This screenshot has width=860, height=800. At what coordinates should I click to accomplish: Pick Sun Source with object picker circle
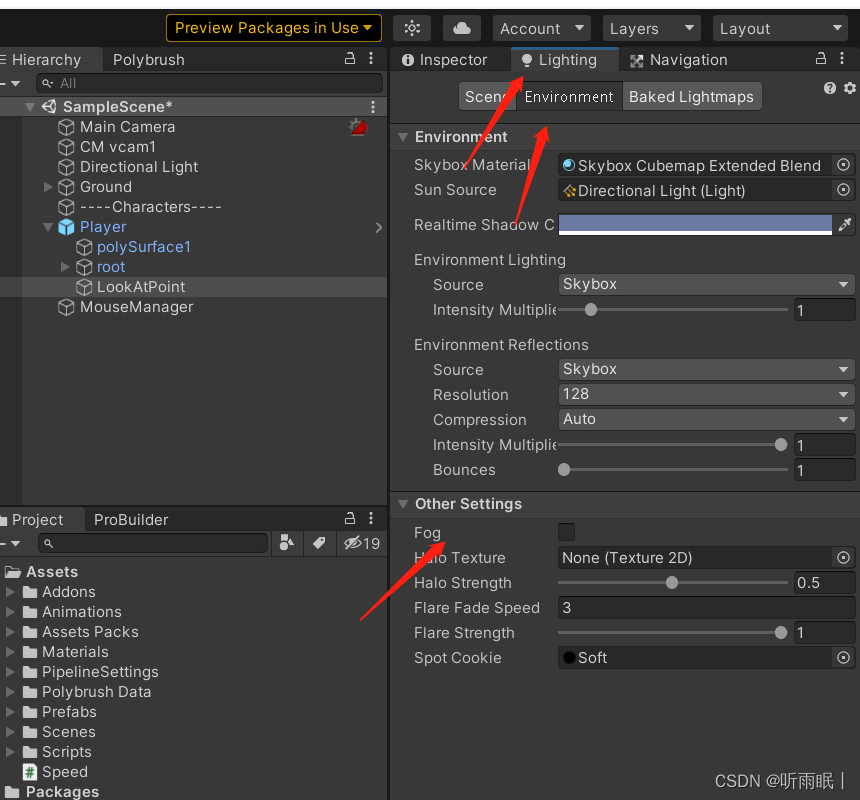[844, 190]
